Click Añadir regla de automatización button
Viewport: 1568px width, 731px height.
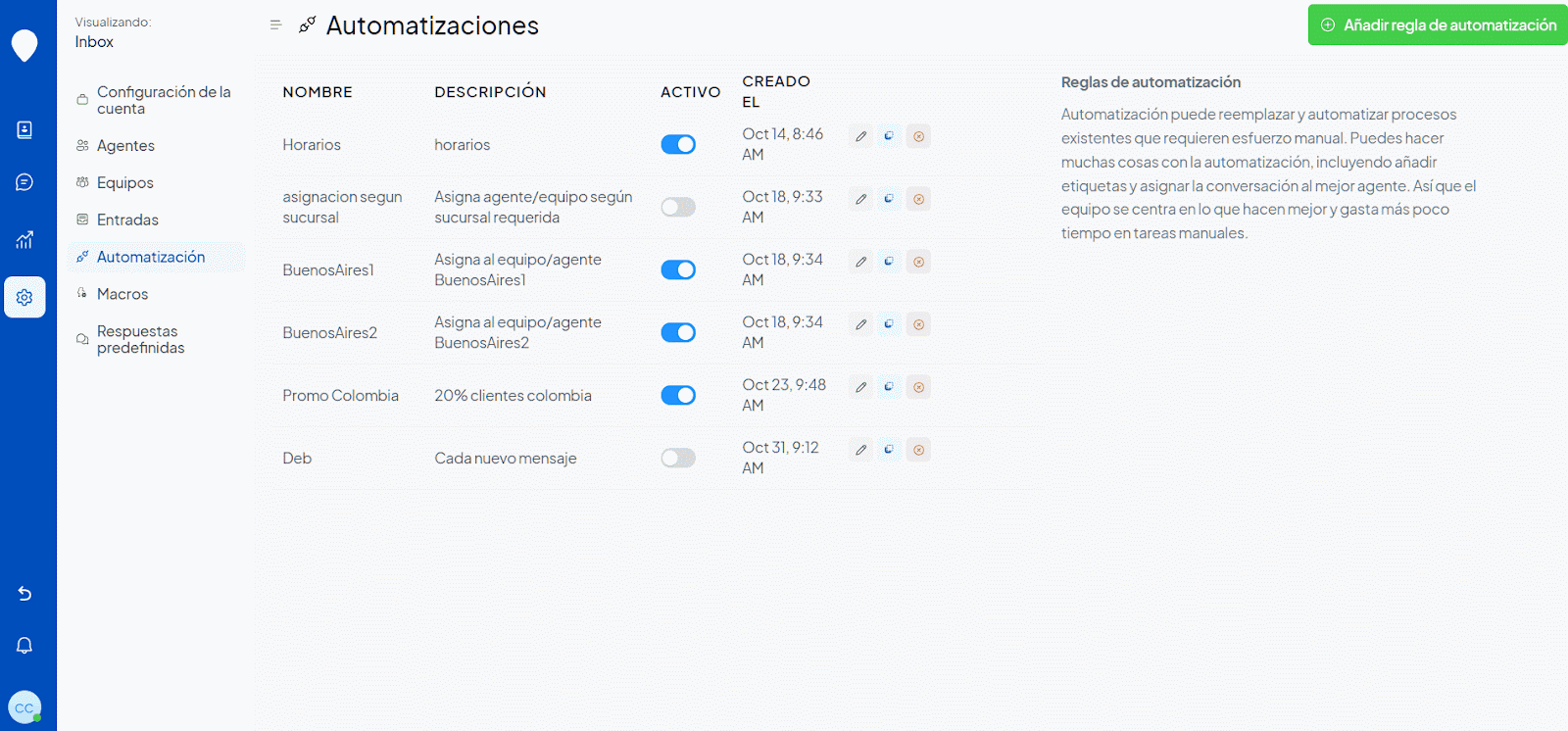coord(1438,25)
